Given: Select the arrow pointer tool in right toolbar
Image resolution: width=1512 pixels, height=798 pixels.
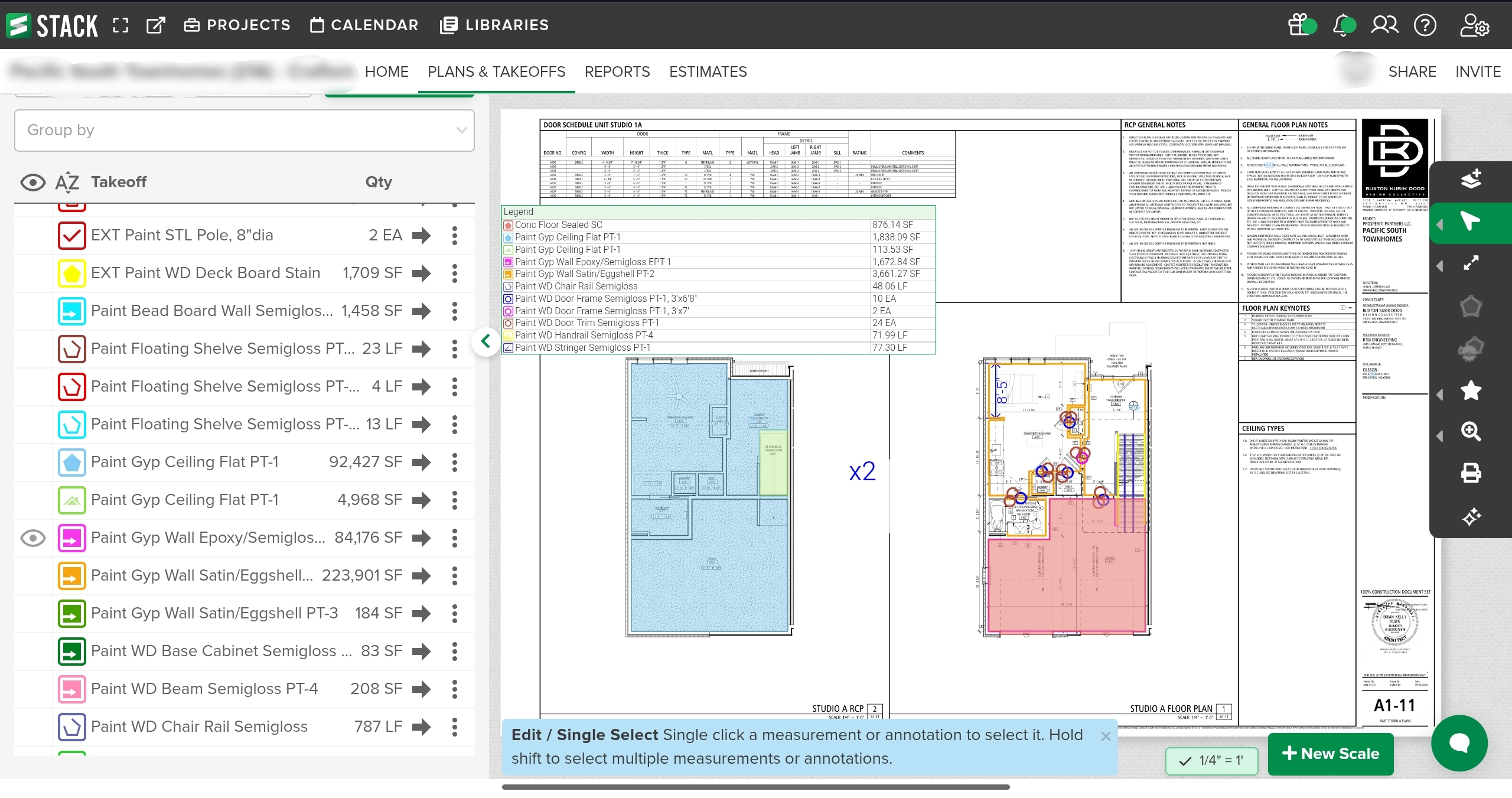Looking at the screenshot, I should 1470,222.
